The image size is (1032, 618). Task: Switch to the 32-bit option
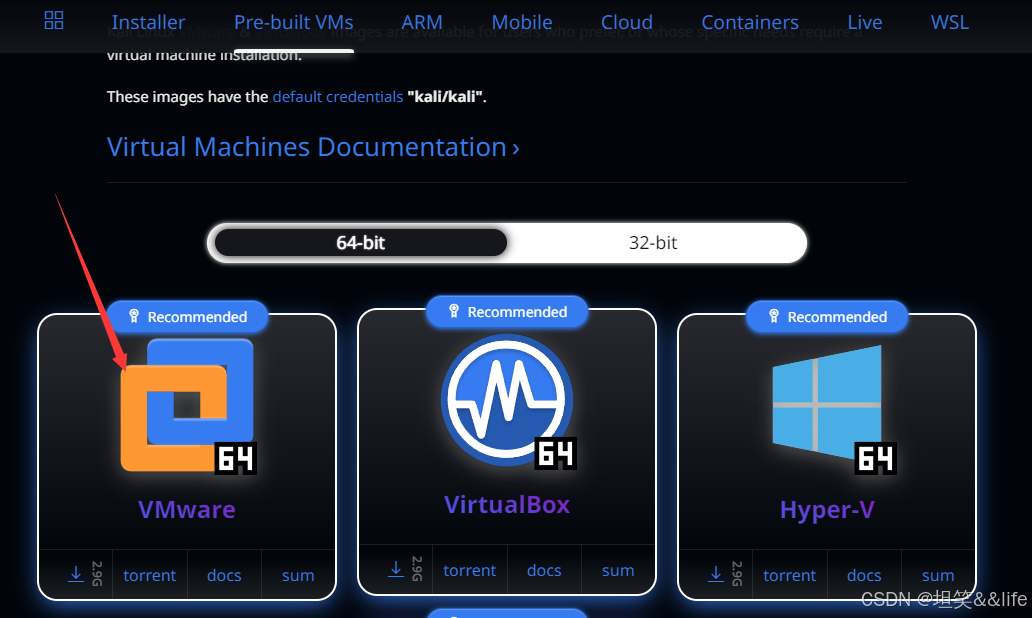click(x=653, y=243)
